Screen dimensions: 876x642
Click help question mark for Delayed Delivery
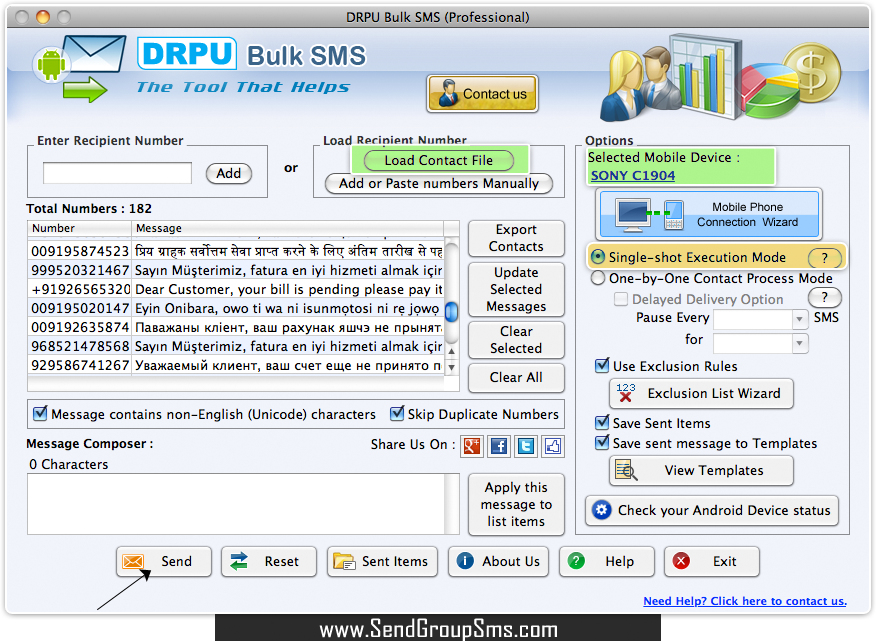[x=825, y=298]
